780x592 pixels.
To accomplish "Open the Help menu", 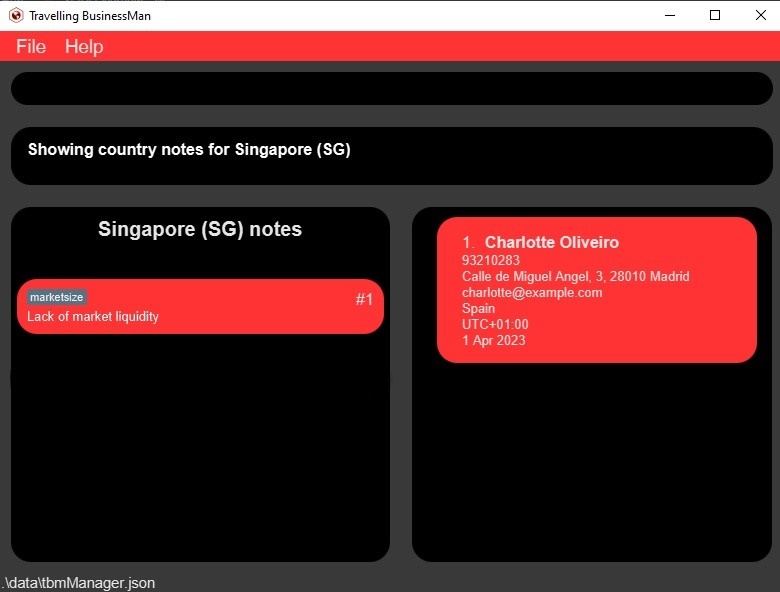I will [x=84, y=46].
